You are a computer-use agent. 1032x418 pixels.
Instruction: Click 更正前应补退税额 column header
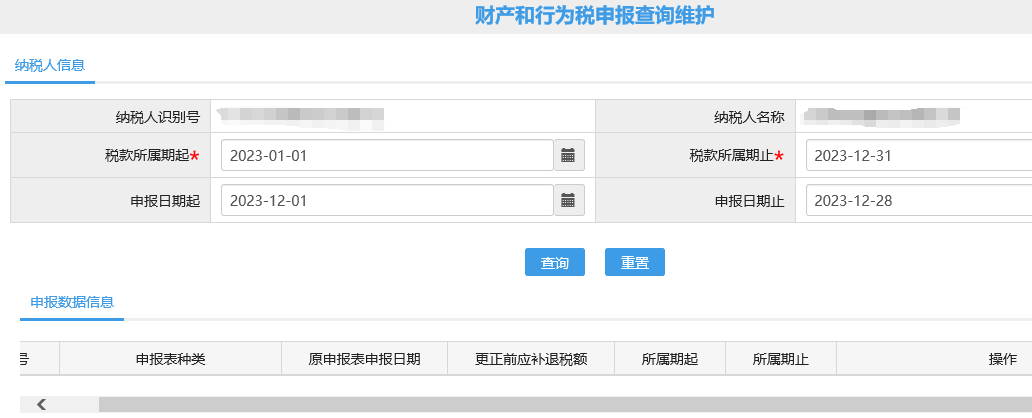(531, 359)
